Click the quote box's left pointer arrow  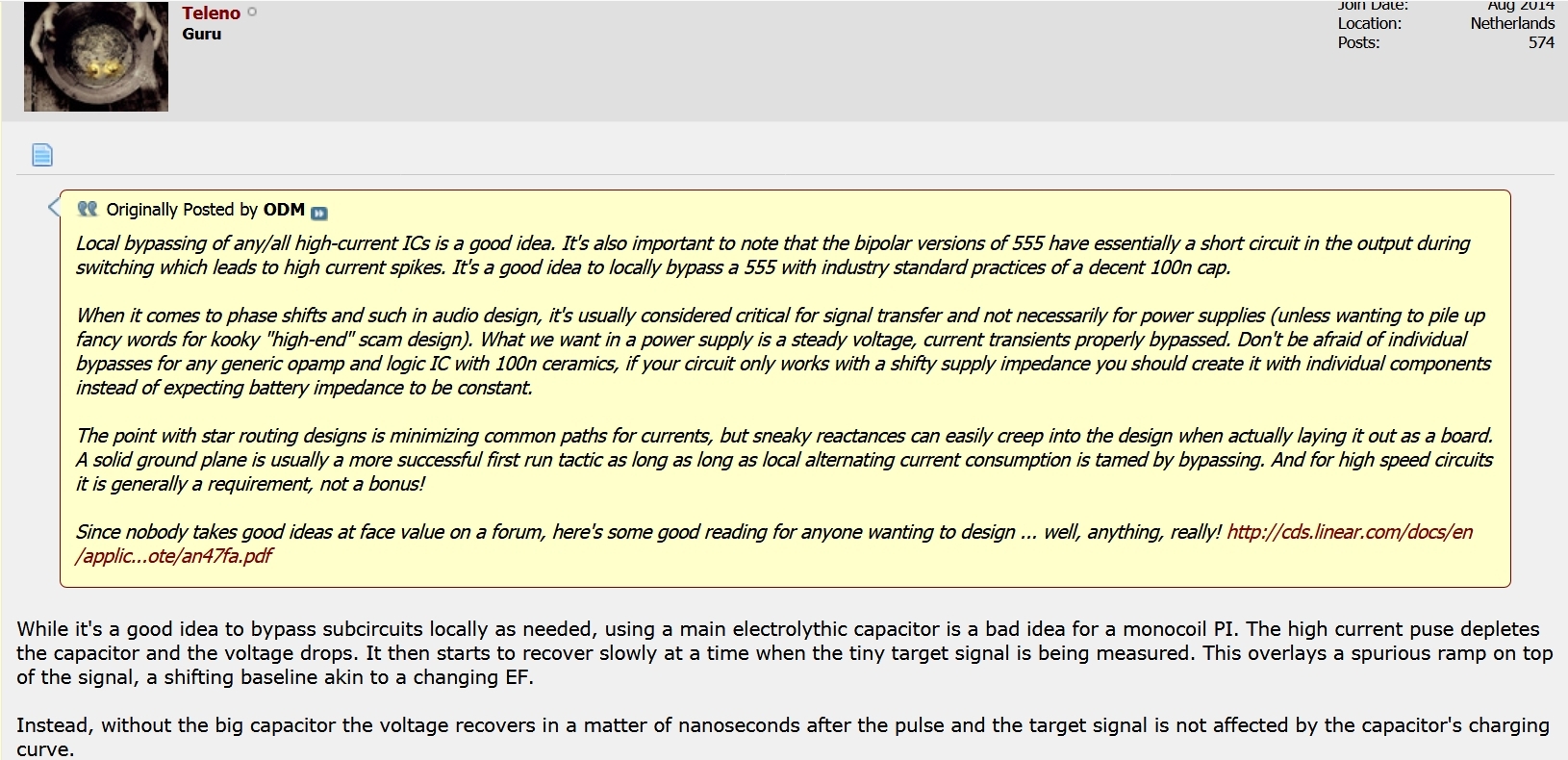point(54,206)
